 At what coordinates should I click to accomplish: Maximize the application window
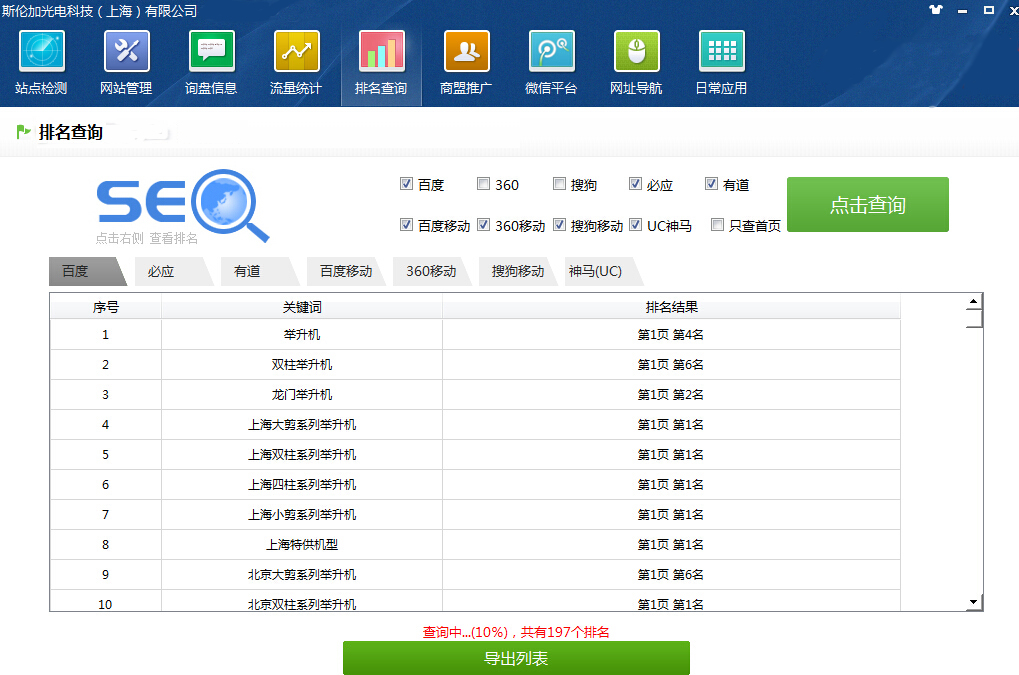pos(988,10)
